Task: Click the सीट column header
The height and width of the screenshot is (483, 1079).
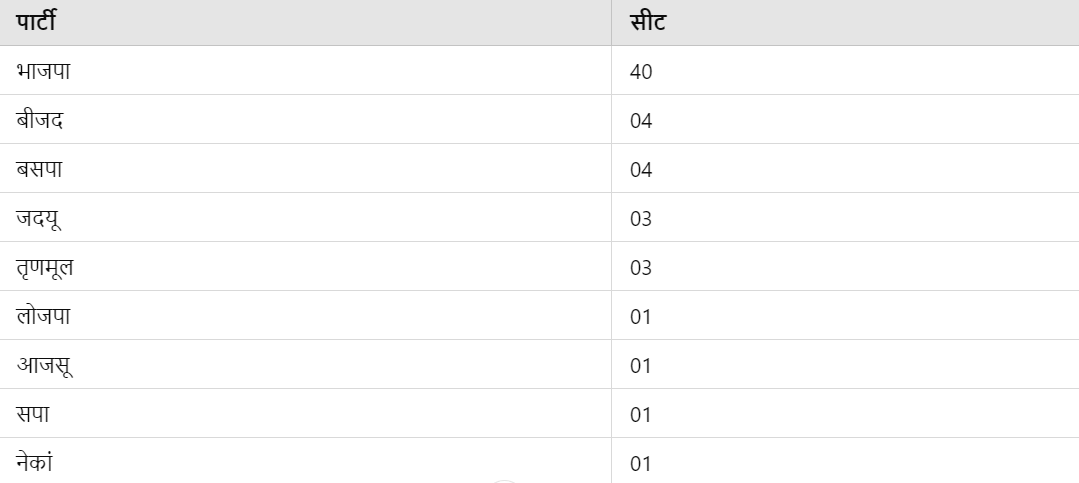Action: click(845, 23)
